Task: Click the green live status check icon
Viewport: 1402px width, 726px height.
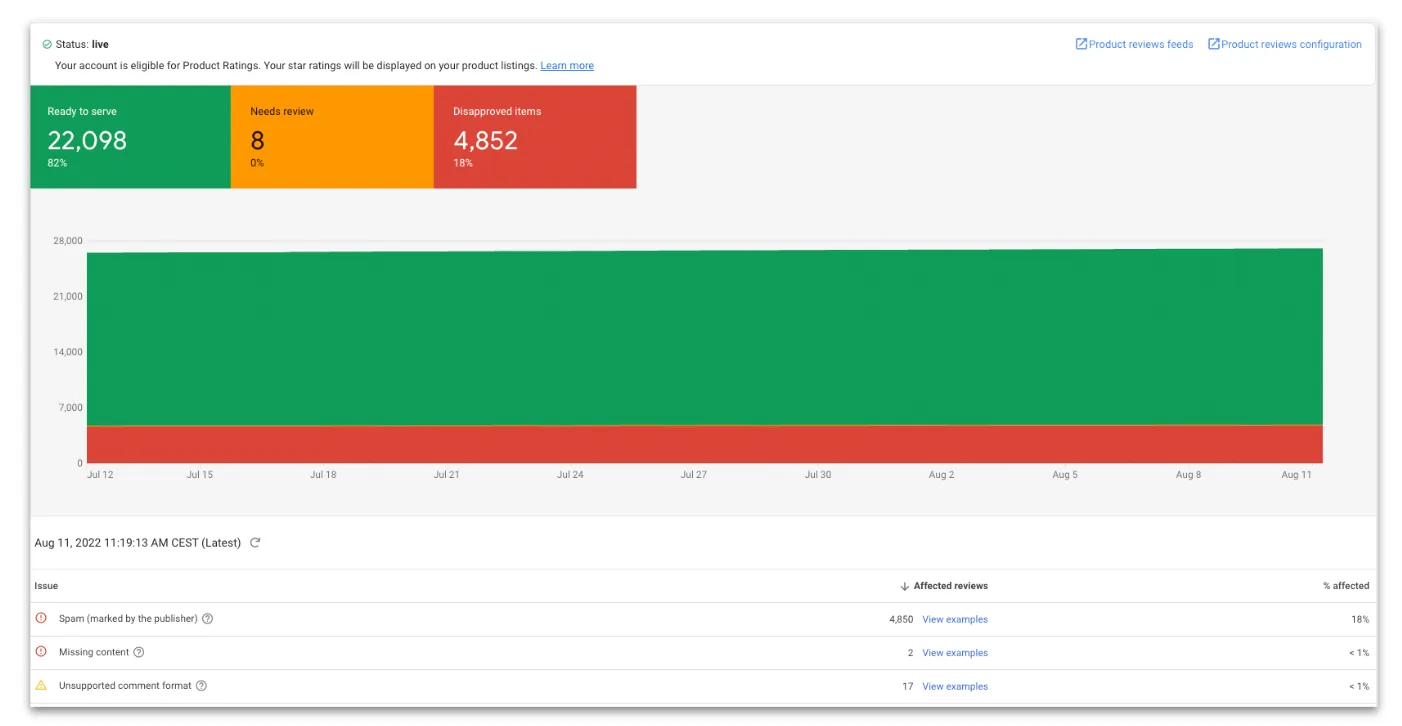Action: click(47, 45)
